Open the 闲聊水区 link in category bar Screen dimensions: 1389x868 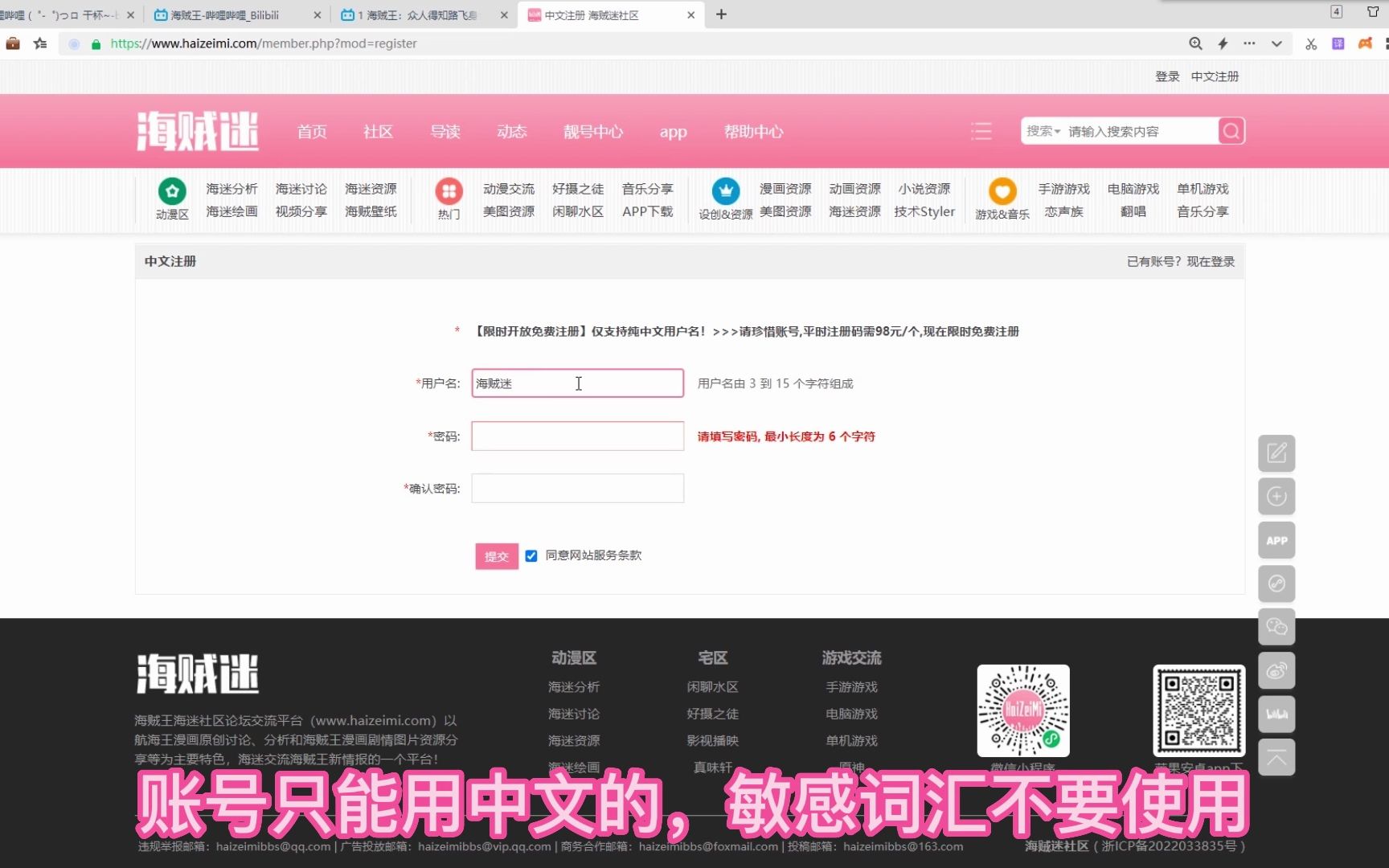(578, 211)
